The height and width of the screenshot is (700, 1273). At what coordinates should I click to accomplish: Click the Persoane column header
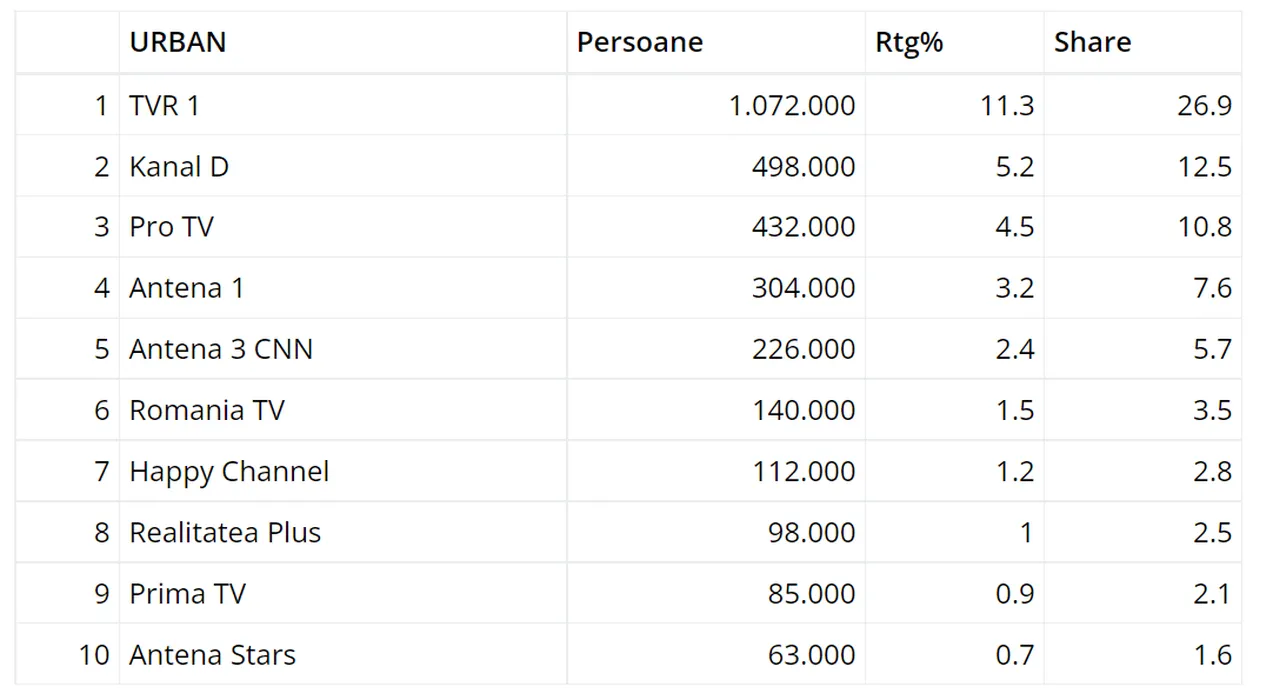click(640, 42)
